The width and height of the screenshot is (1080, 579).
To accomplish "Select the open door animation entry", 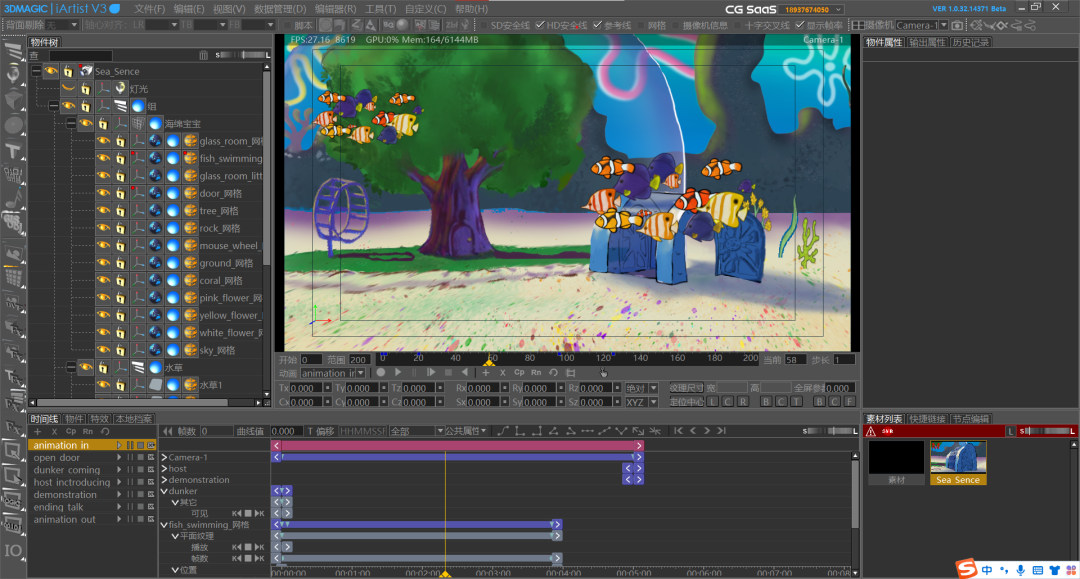I will point(56,458).
